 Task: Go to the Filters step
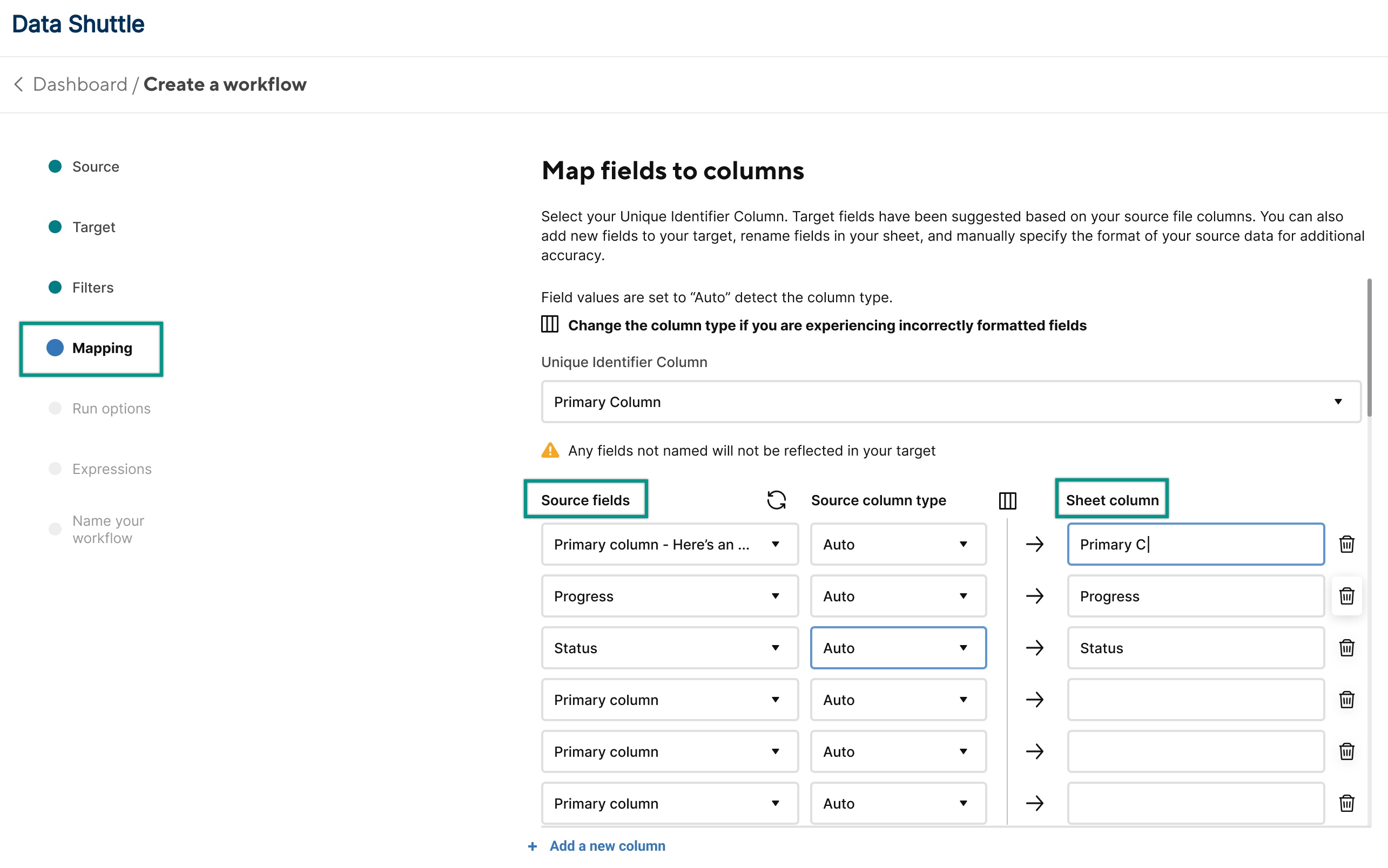point(92,287)
